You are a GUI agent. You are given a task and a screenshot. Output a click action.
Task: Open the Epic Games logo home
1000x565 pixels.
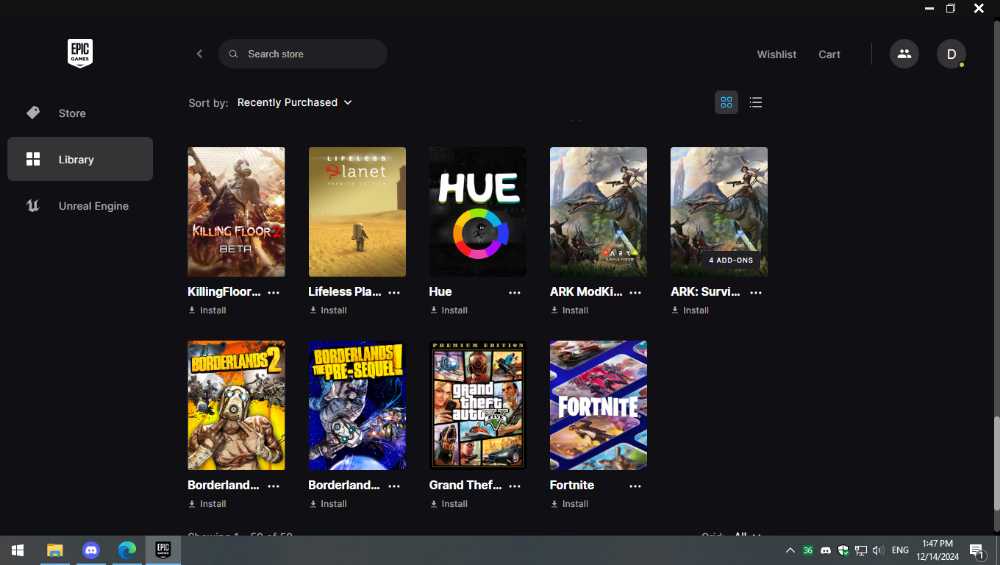click(x=80, y=53)
